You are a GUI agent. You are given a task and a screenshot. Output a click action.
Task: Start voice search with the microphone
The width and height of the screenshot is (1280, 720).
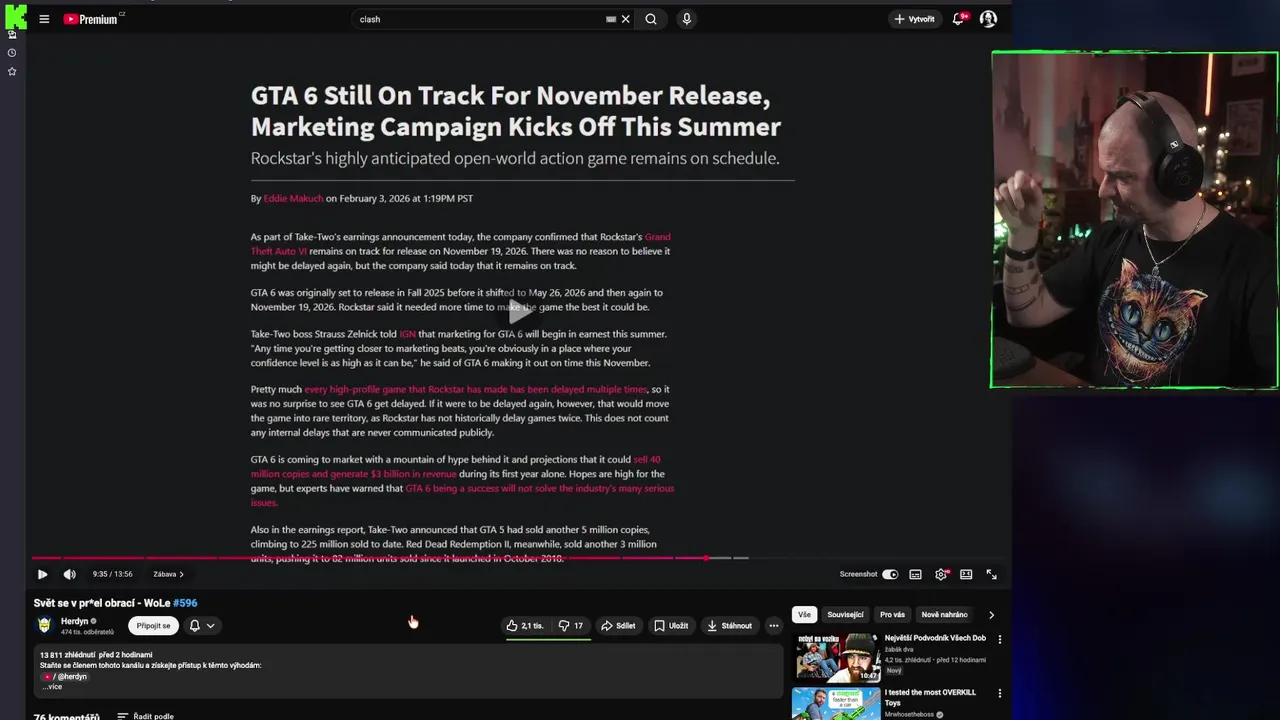(686, 19)
